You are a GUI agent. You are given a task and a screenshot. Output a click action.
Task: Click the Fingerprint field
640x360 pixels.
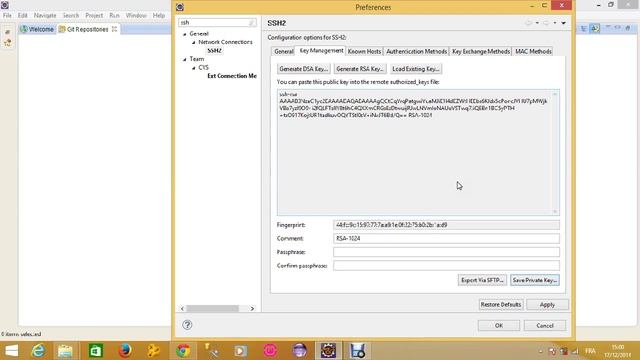(x=446, y=225)
